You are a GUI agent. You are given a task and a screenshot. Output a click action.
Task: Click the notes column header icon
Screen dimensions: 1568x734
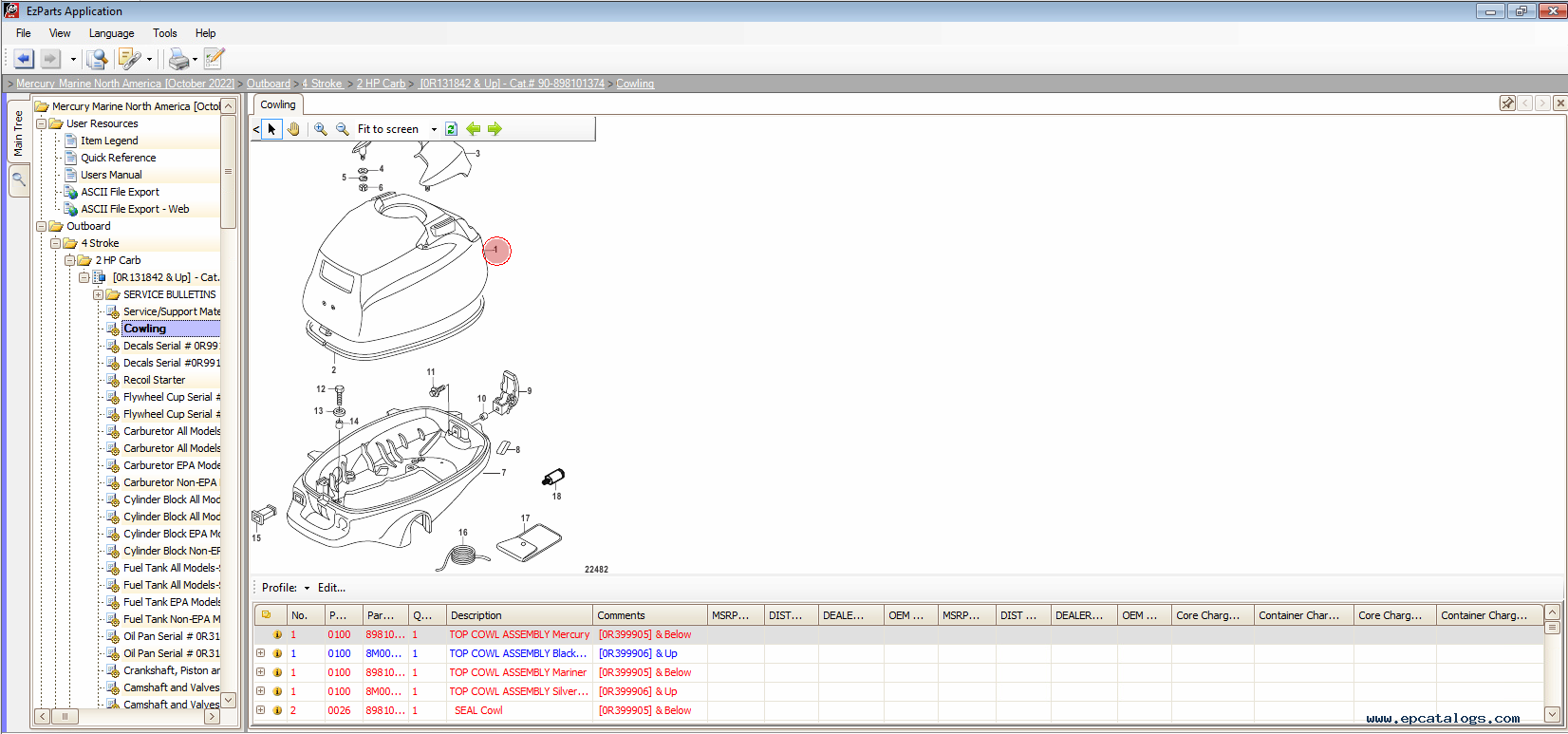(x=267, y=615)
